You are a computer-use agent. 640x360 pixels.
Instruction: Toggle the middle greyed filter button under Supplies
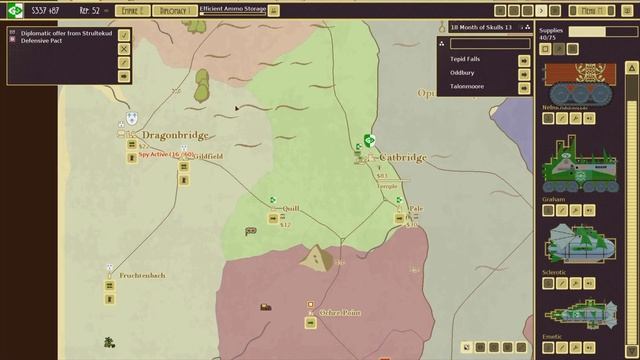(x=559, y=49)
